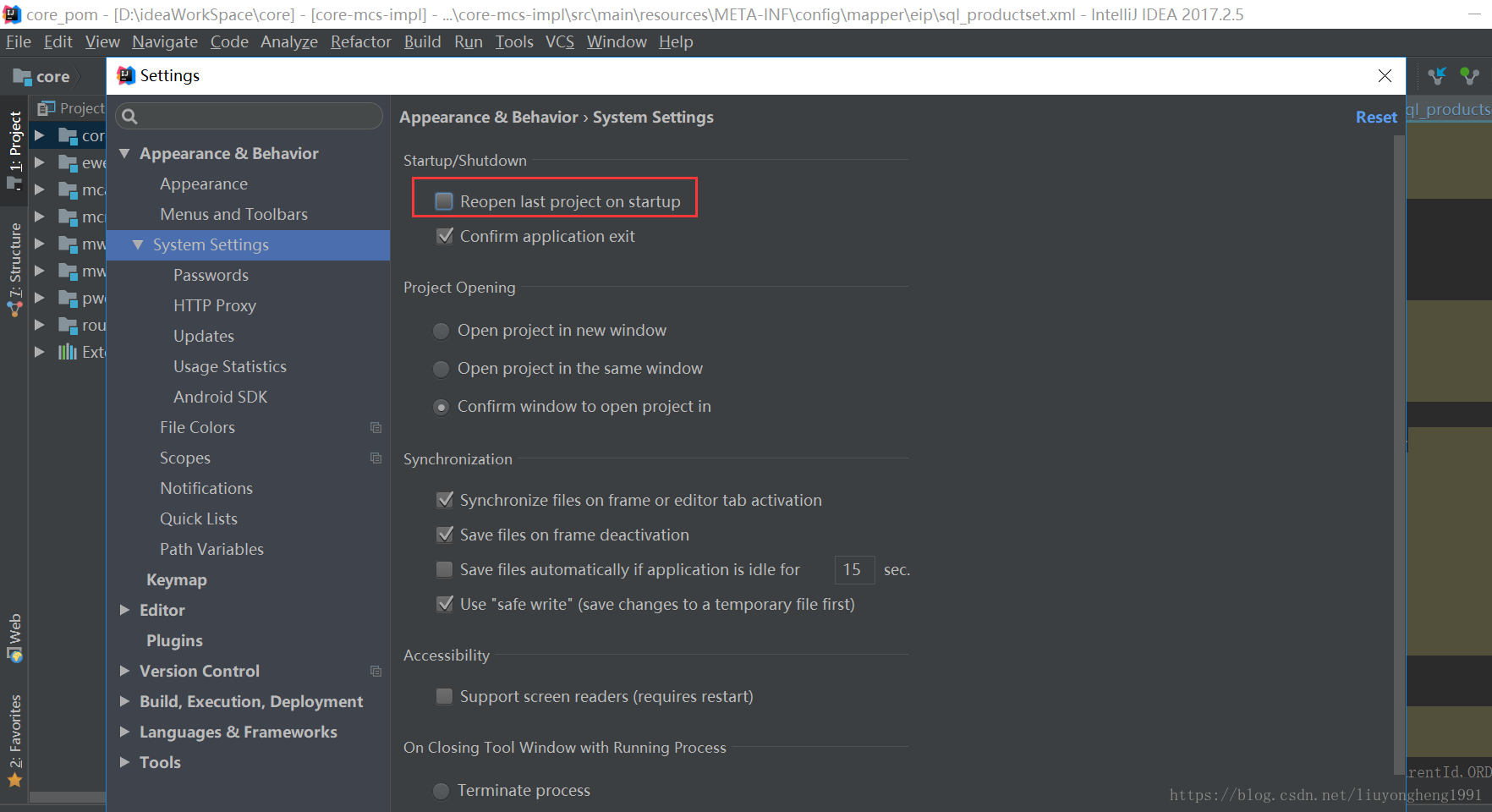Screen dimensions: 1492x812
Task: Click the idle seconds field showing 15
Action: (x=854, y=569)
